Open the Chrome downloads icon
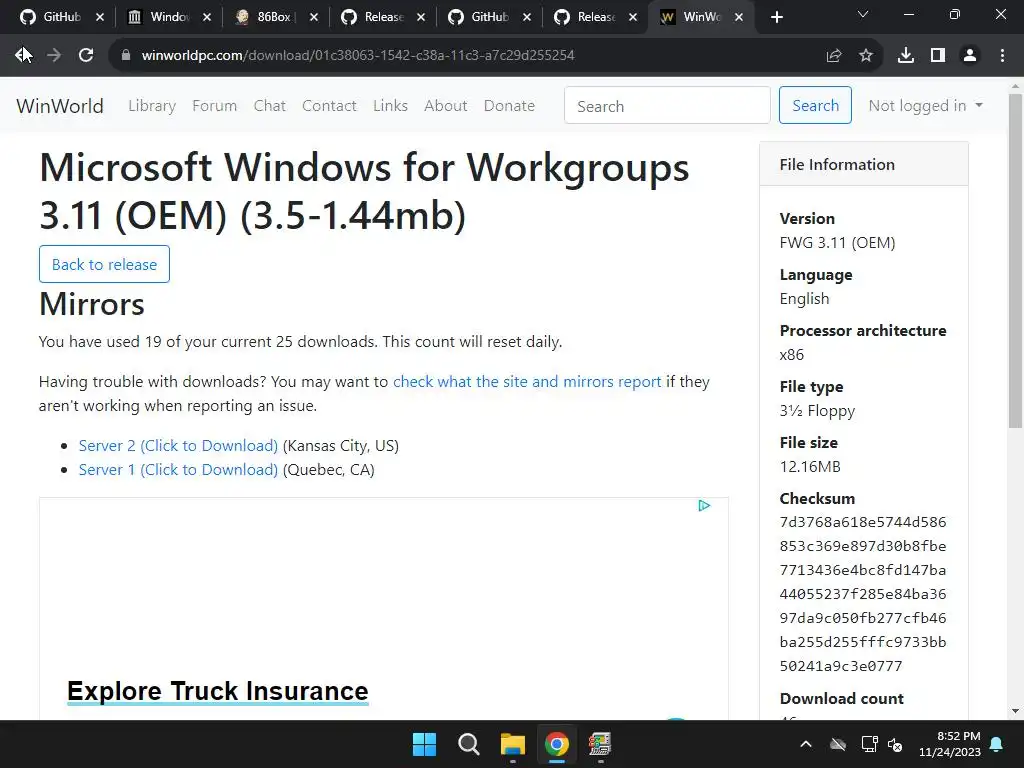This screenshot has width=1024, height=768. [x=906, y=56]
